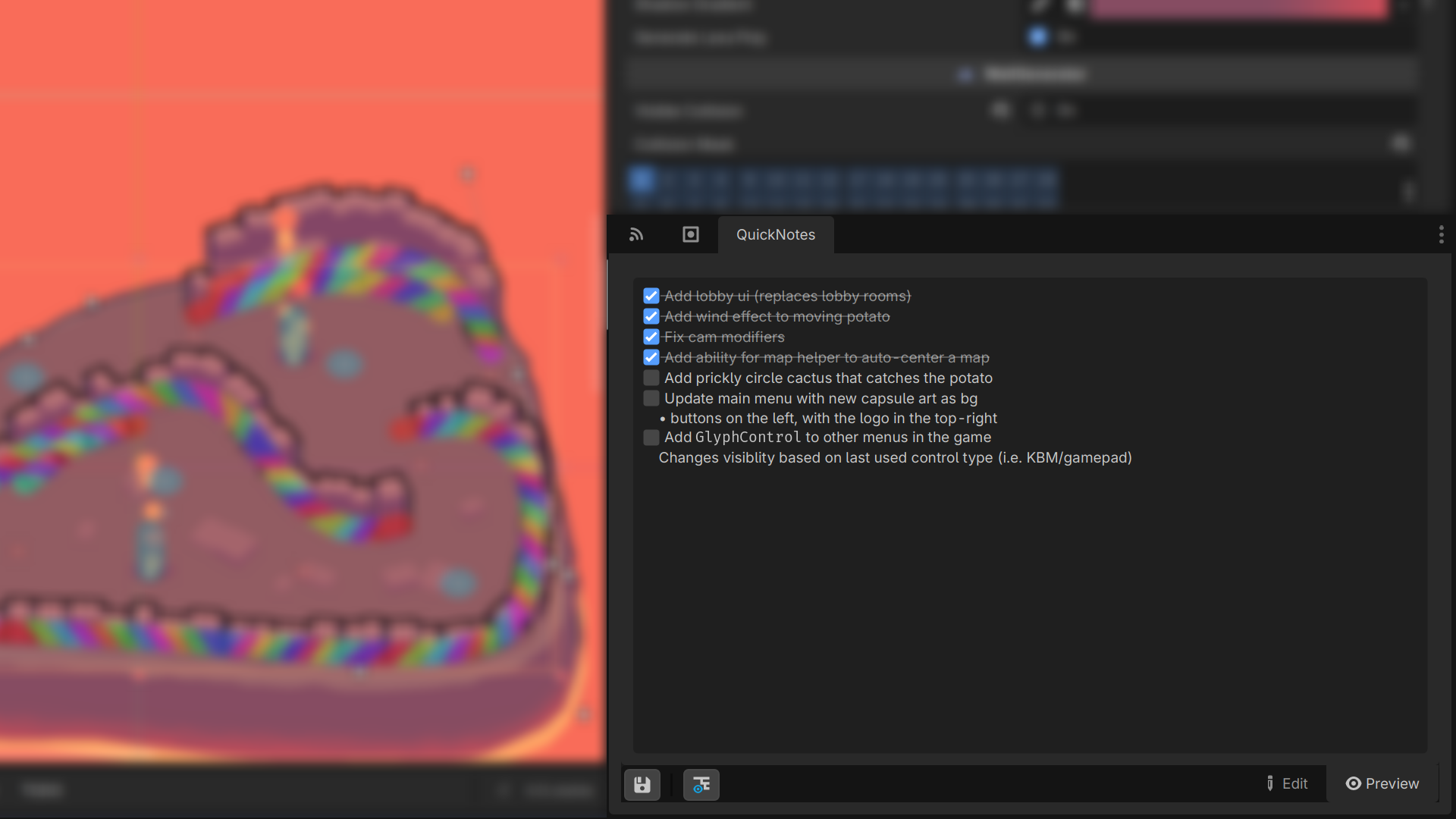This screenshot has height=819, width=1456.
Task: Check 'Add prickly circle cactus' task
Action: pos(651,378)
